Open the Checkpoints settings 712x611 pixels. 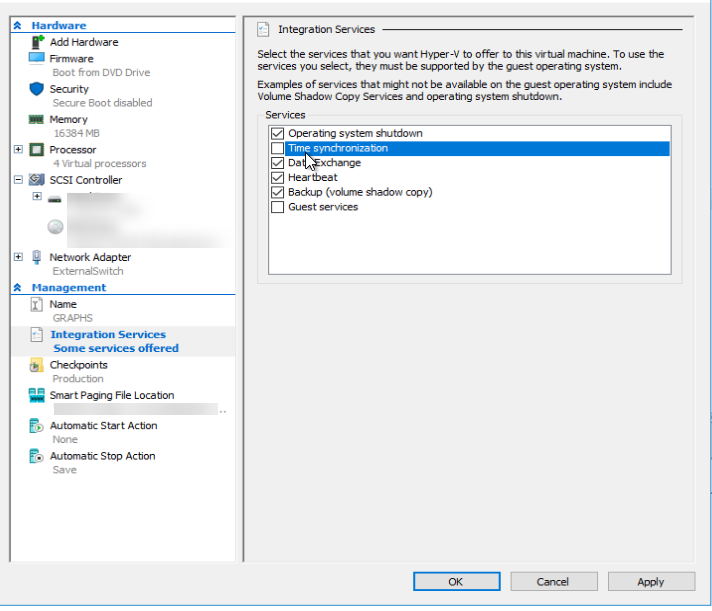tap(79, 365)
